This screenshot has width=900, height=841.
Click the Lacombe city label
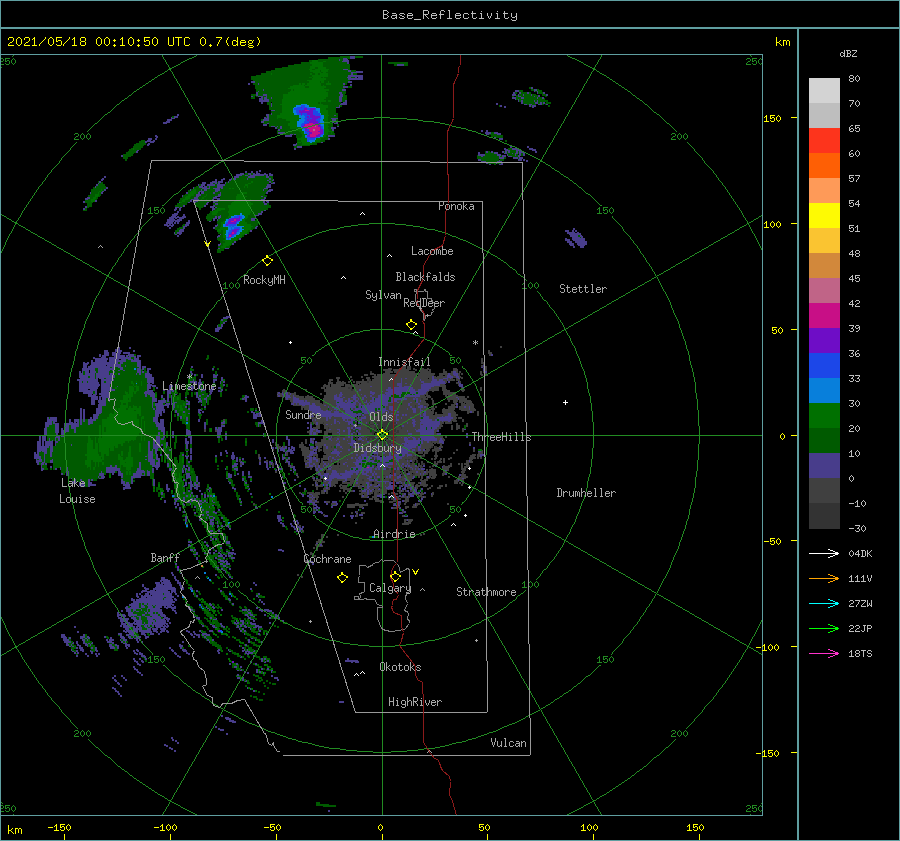tap(432, 251)
